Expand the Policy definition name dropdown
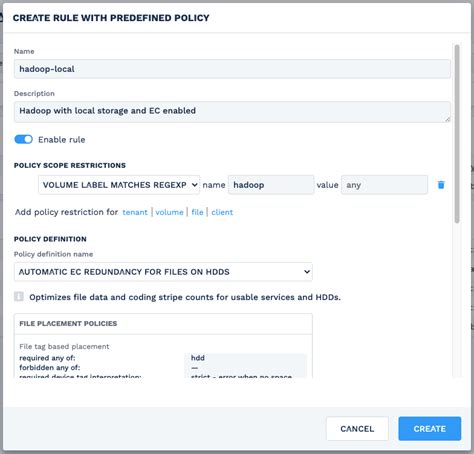The height and width of the screenshot is (454, 474). pos(163,272)
